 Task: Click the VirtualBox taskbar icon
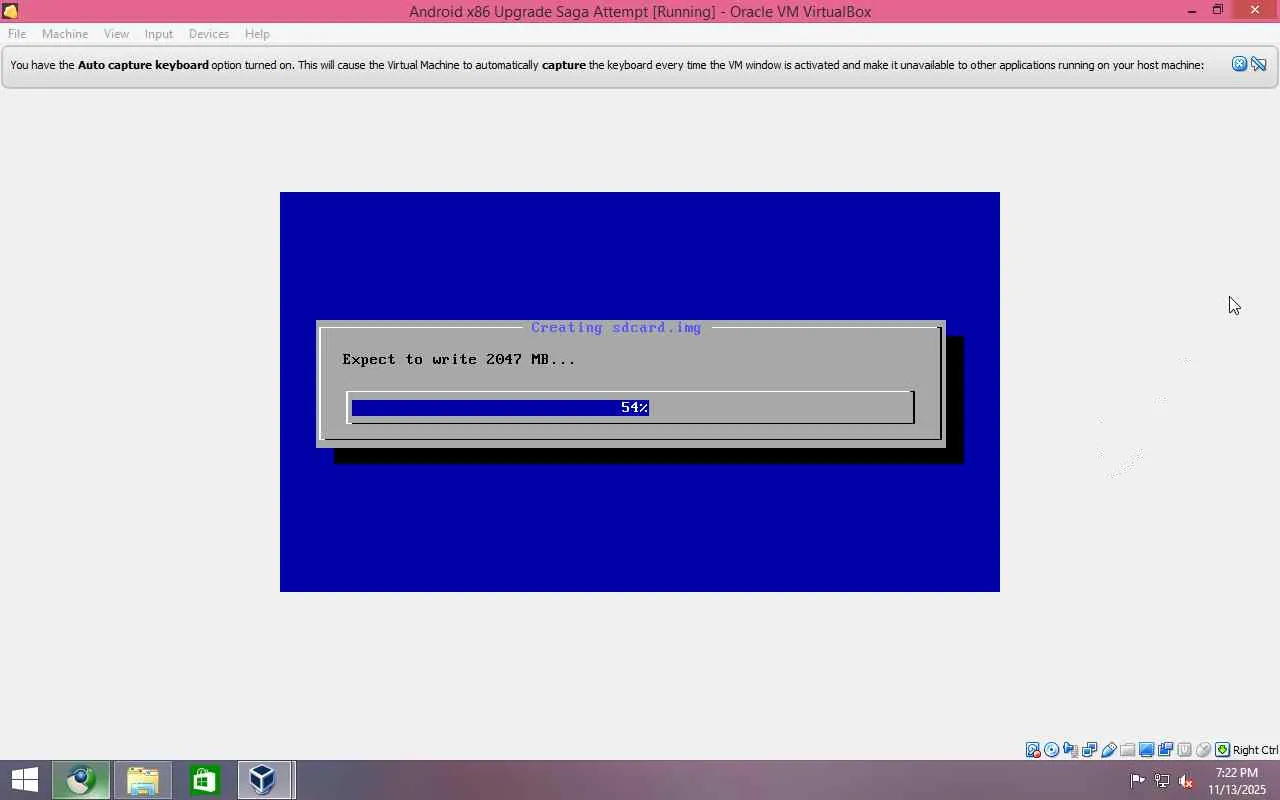pyautogui.click(x=265, y=780)
